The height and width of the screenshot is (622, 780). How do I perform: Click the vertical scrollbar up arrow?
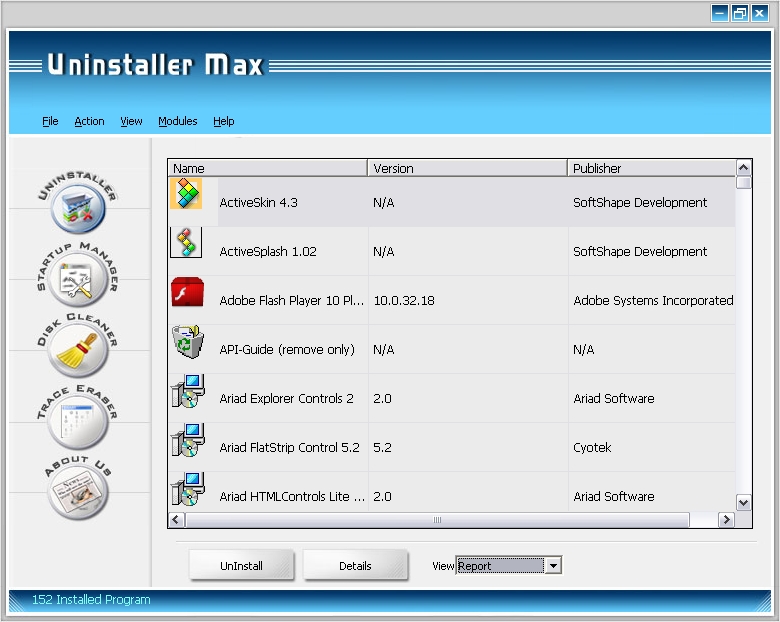point(744,168)
